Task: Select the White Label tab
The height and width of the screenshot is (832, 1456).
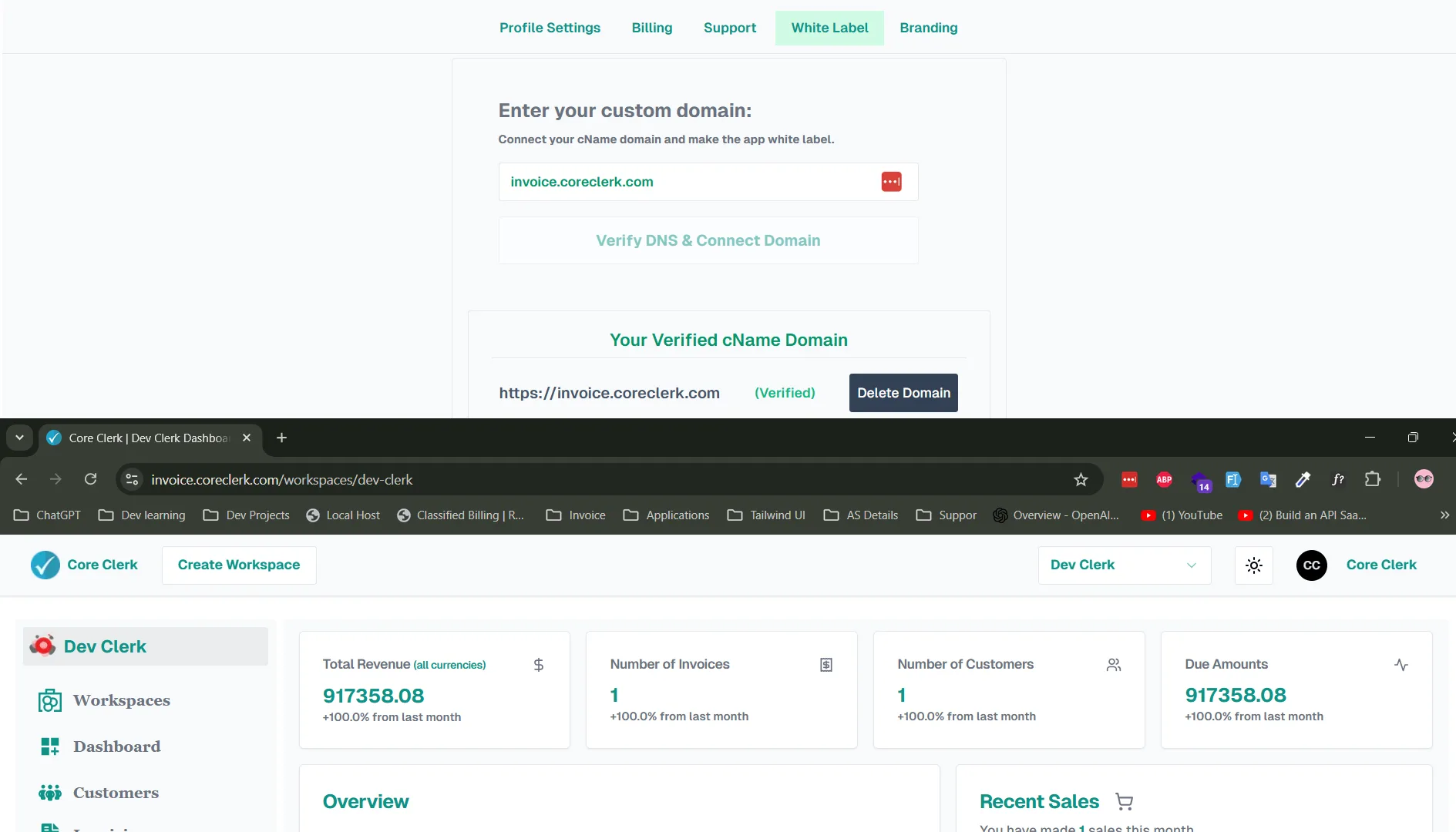Action: (x=829, y=28)
